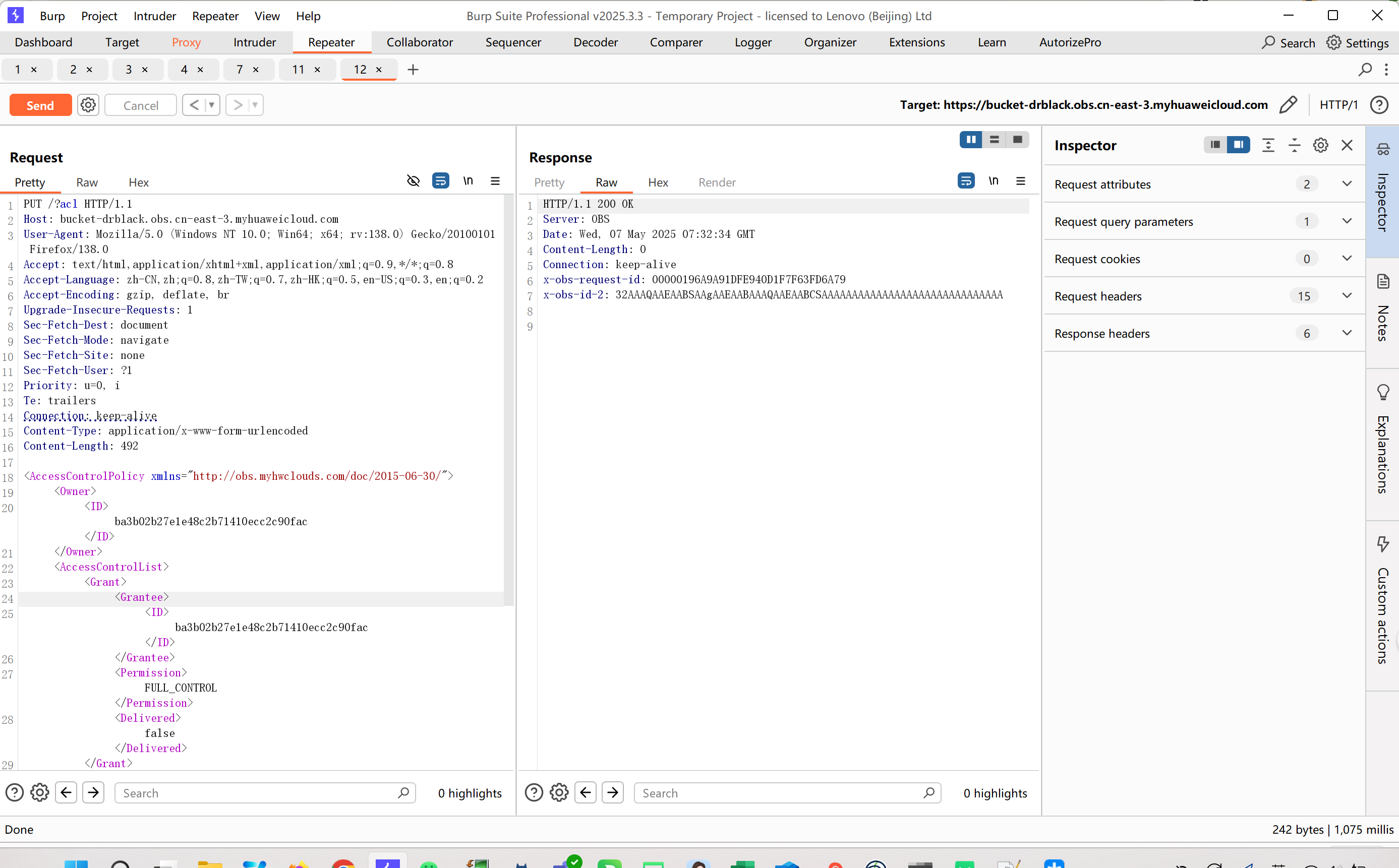1399x868 pixels.
Task: Open help icon below the Response pane
Action: pos(534,793)
